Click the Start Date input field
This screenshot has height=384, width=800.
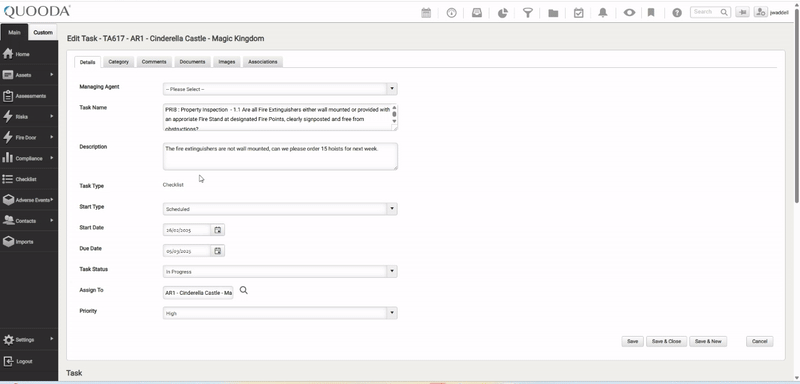(187, 230)
